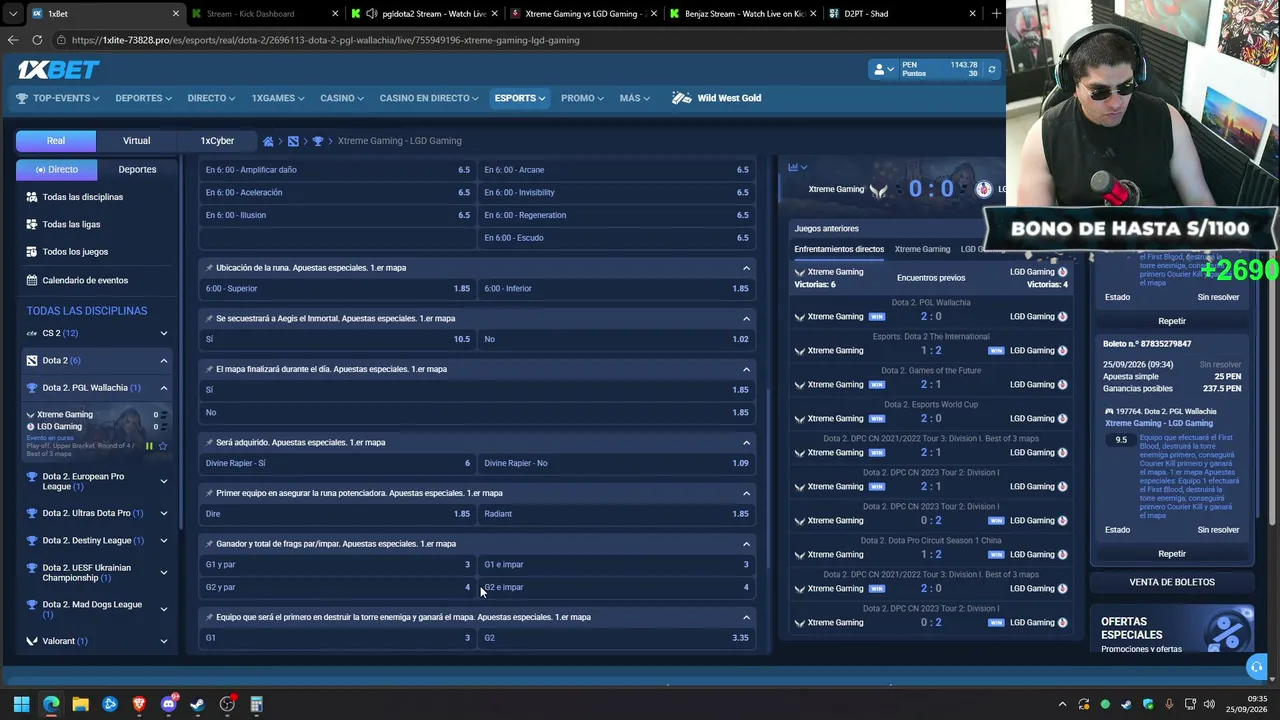
Task: Click the 1XBET logo
Action: coord(58,69)
